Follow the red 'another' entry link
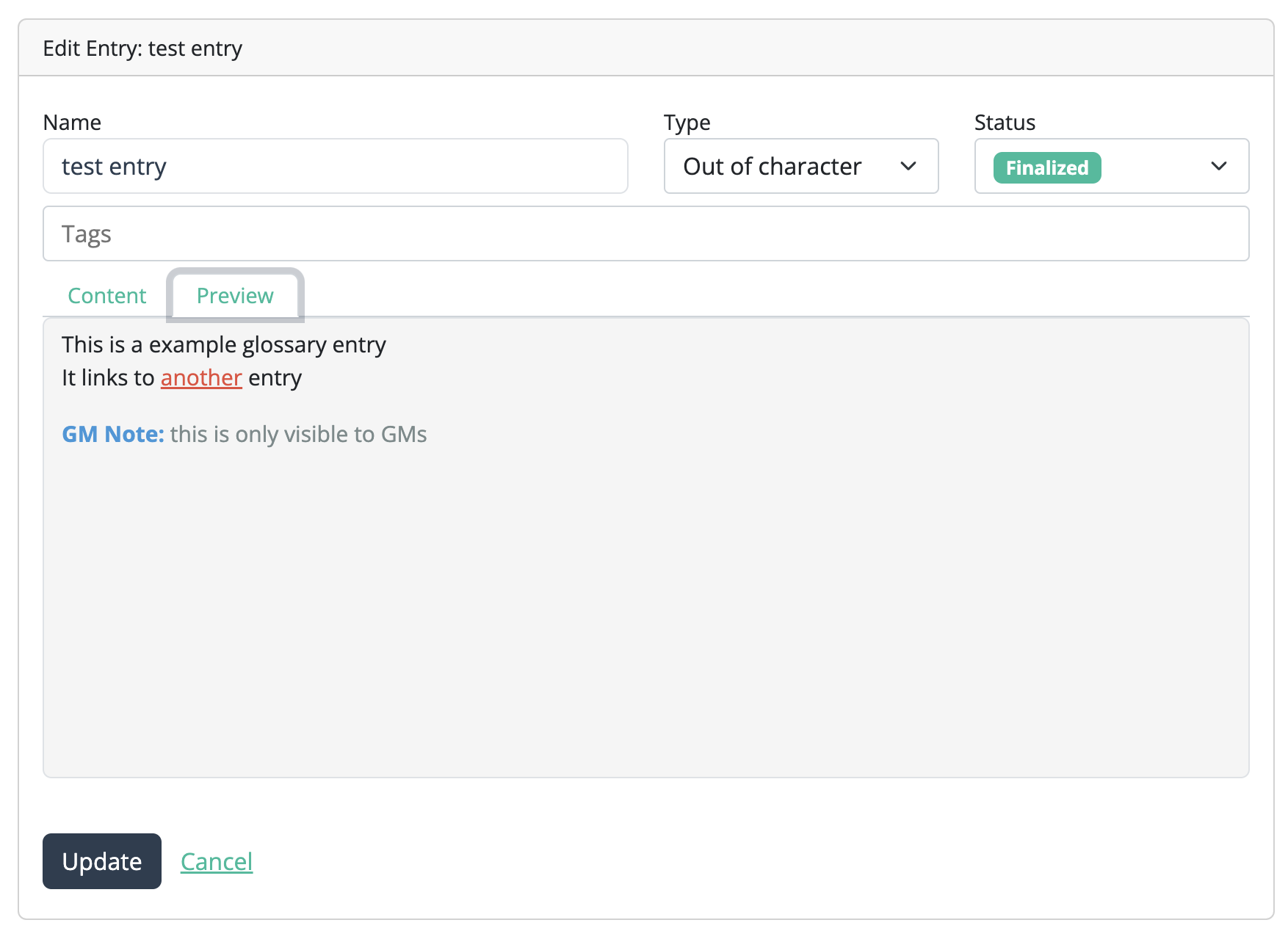This screenshot has height=931, width=1288. click(x=201, y=378)
